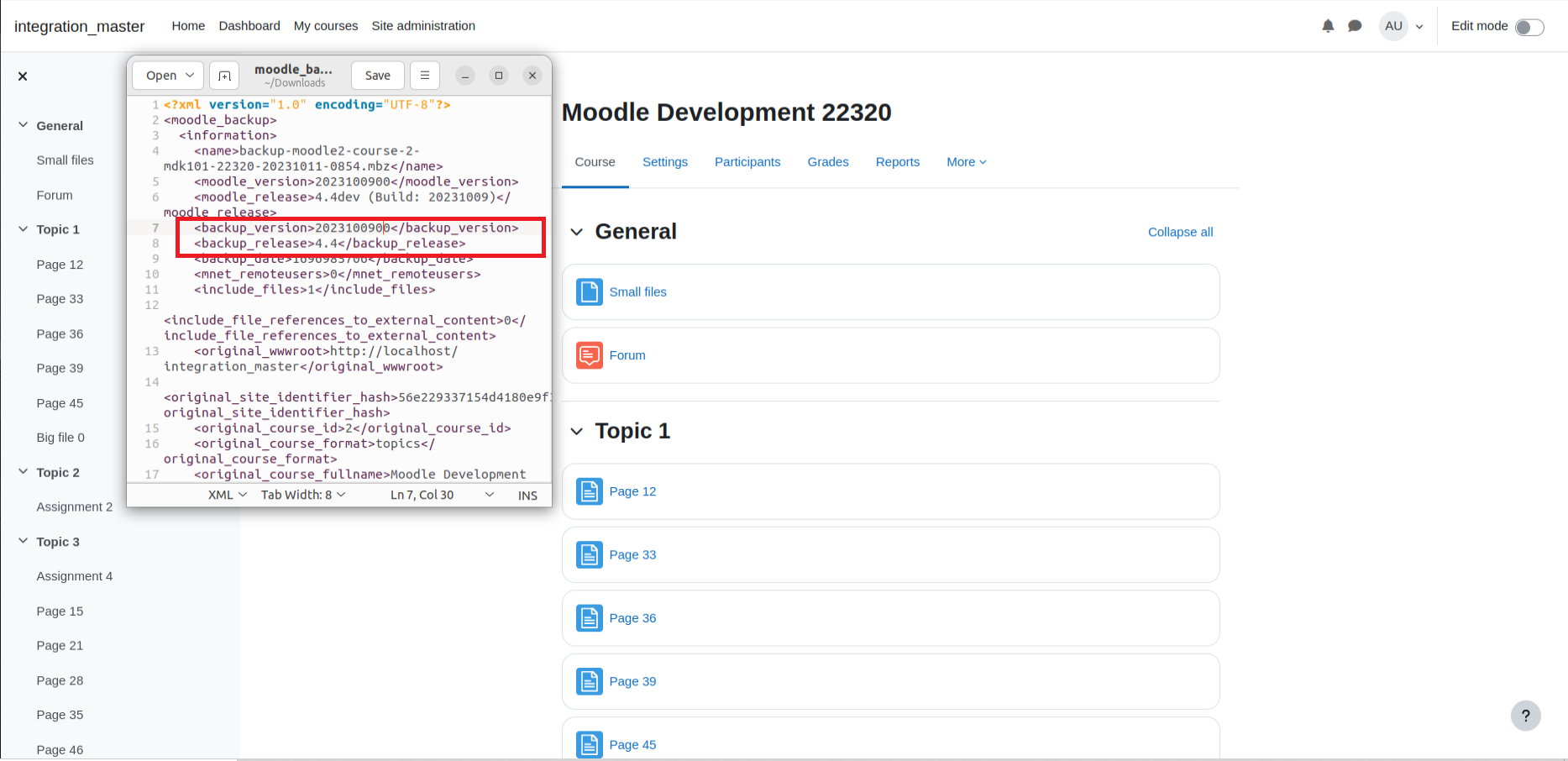Open the help question mark button
Image resolution: width=1568 pixels, height=761 pixels.
(x=1525, y=716)
